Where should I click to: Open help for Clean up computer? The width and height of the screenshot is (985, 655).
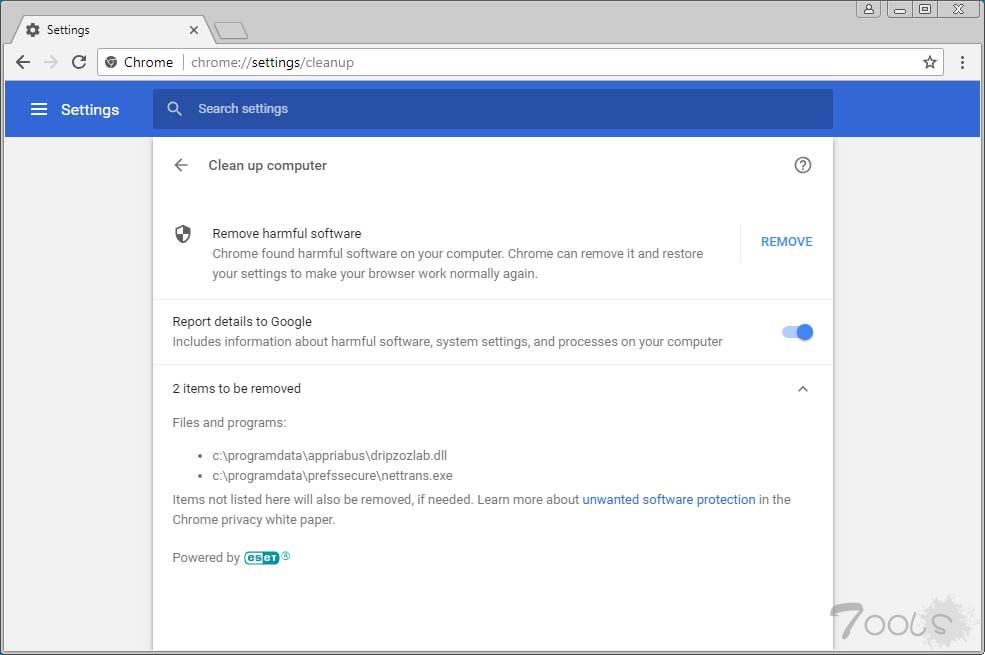point(803,165)
